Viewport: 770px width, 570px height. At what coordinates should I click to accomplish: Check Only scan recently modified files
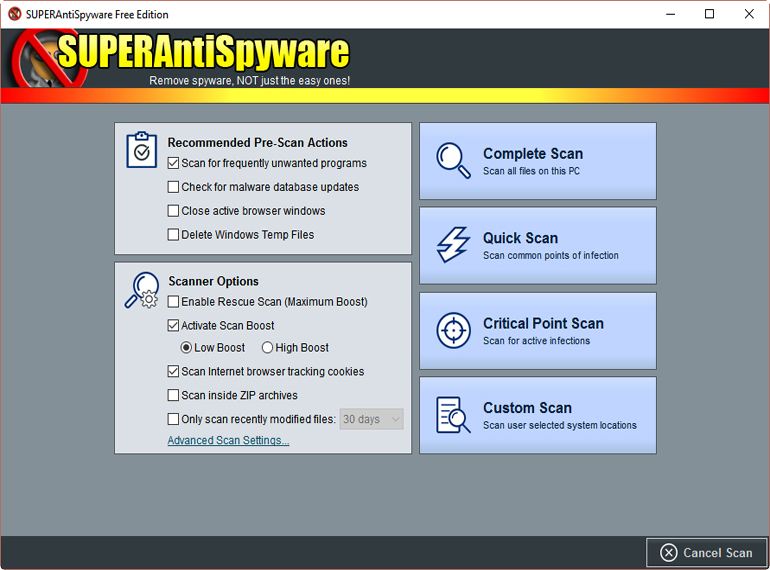coord(173,419)
